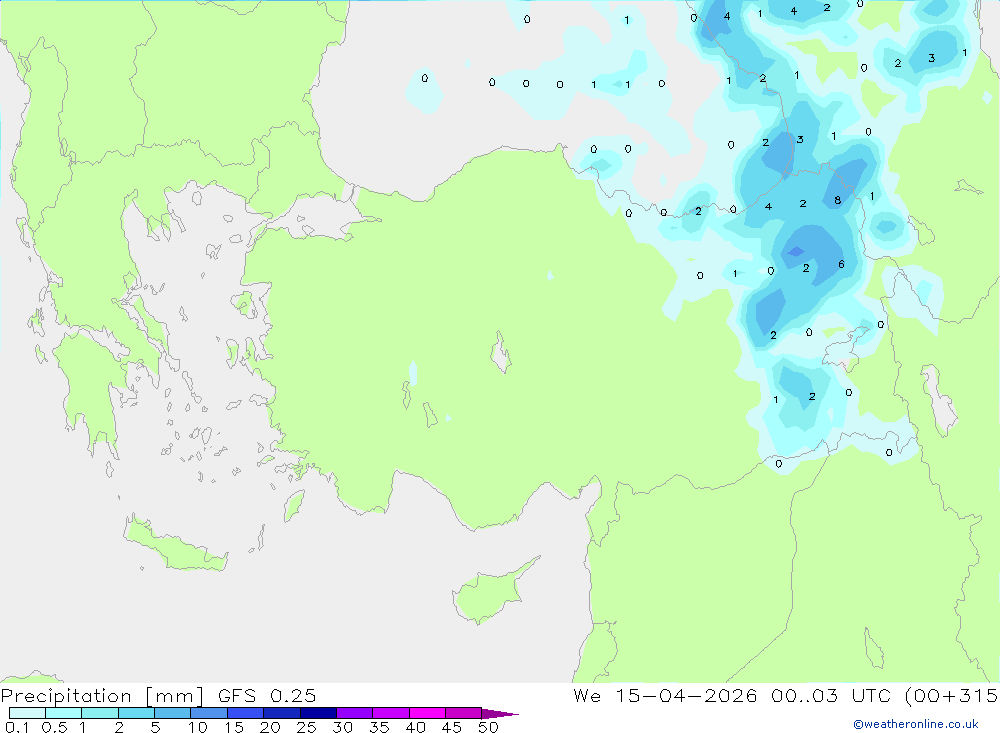Click the "[mm]" unit label
This screenshot has width=1000, height=733.
point(175,696)
